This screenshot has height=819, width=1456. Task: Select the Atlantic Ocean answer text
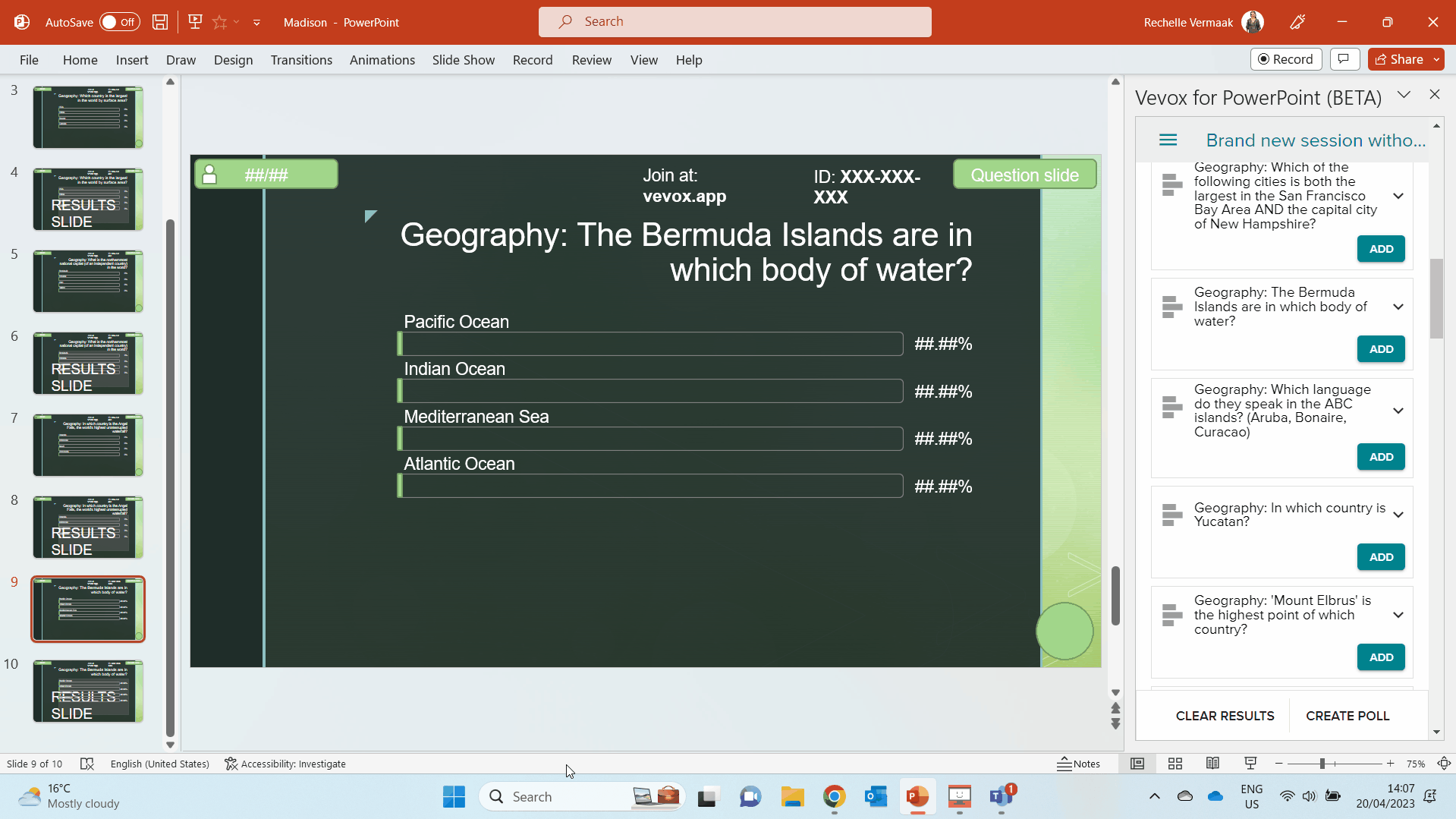(459, 464)
